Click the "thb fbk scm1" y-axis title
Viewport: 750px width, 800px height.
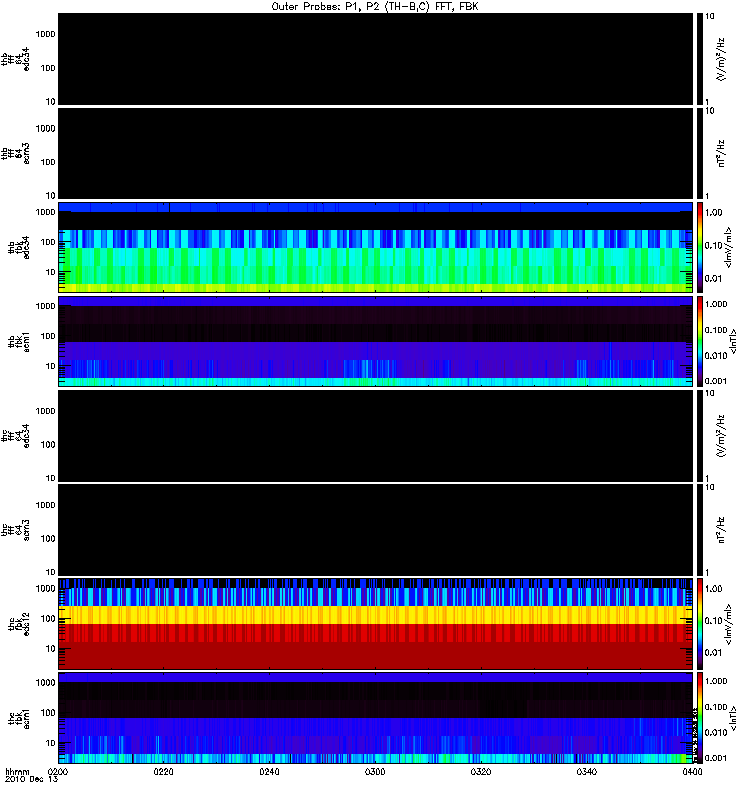pyautogui.click(x=19, y=341)
